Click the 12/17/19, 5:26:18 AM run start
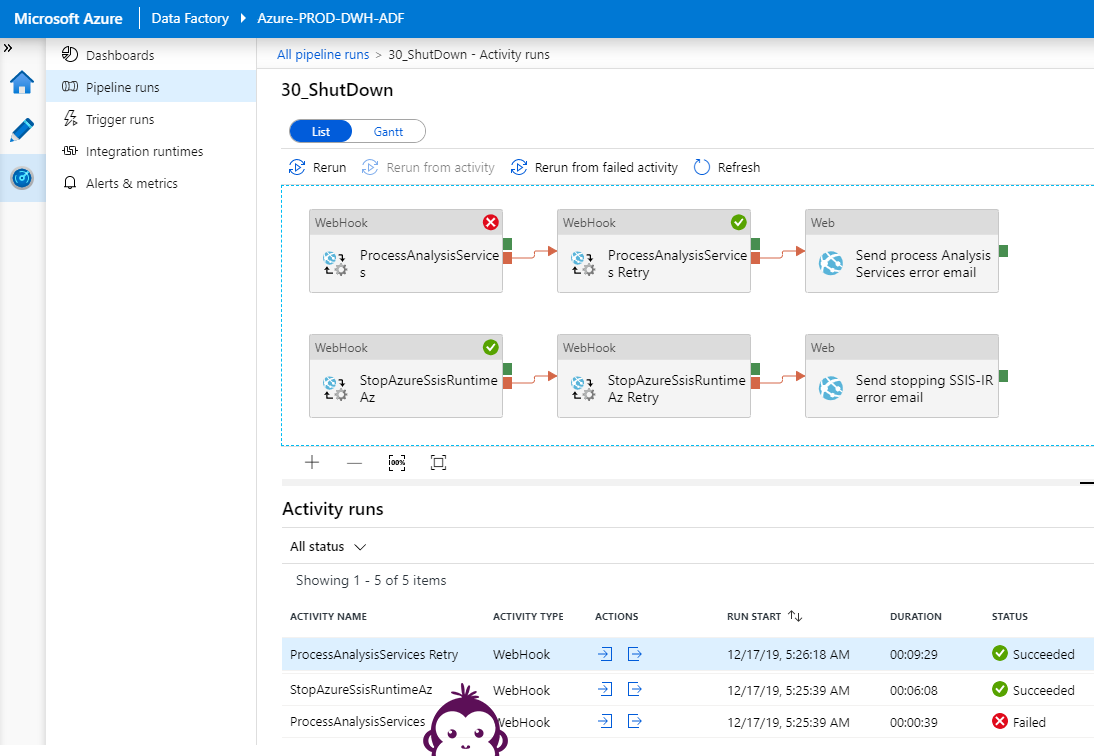The image size is (1102, 756). tap(788, 655)
